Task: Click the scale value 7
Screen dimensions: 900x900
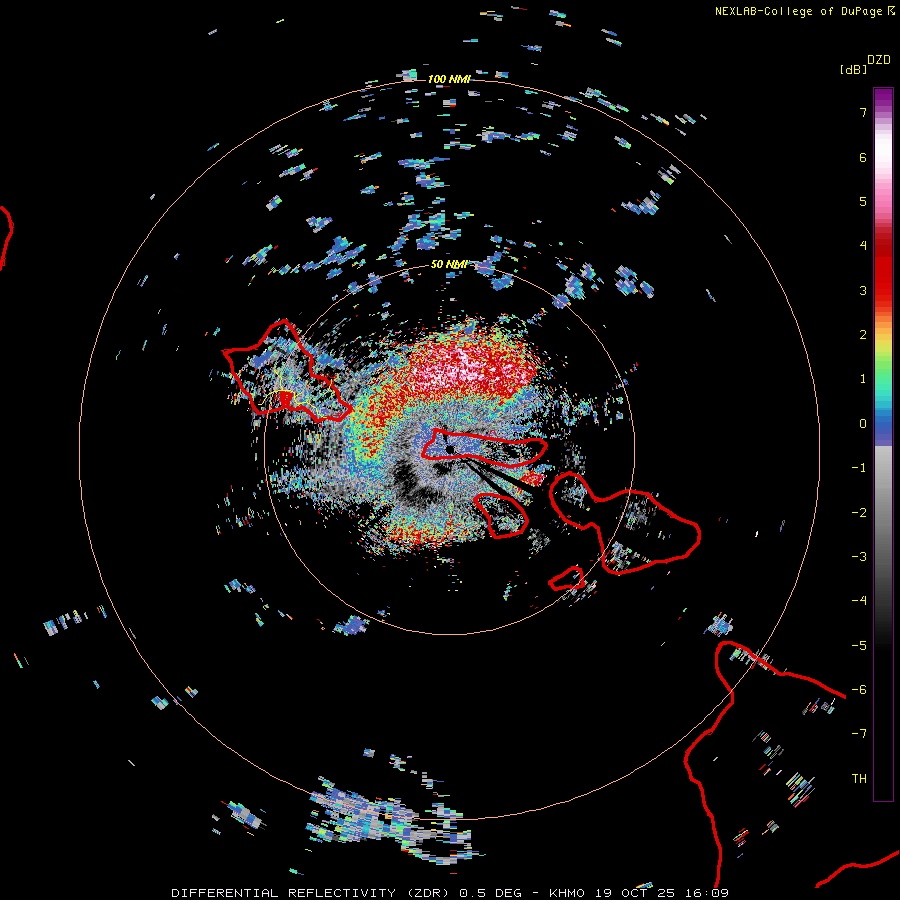Action: (x=863, y=112)
